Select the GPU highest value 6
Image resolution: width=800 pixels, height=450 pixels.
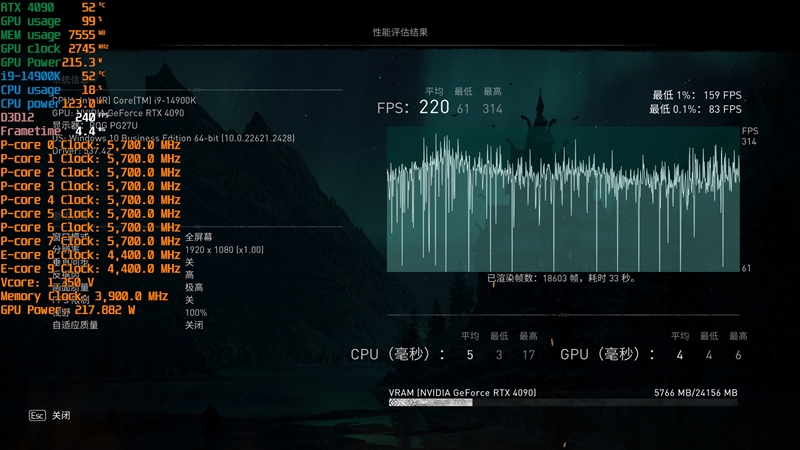pos(738,355)
